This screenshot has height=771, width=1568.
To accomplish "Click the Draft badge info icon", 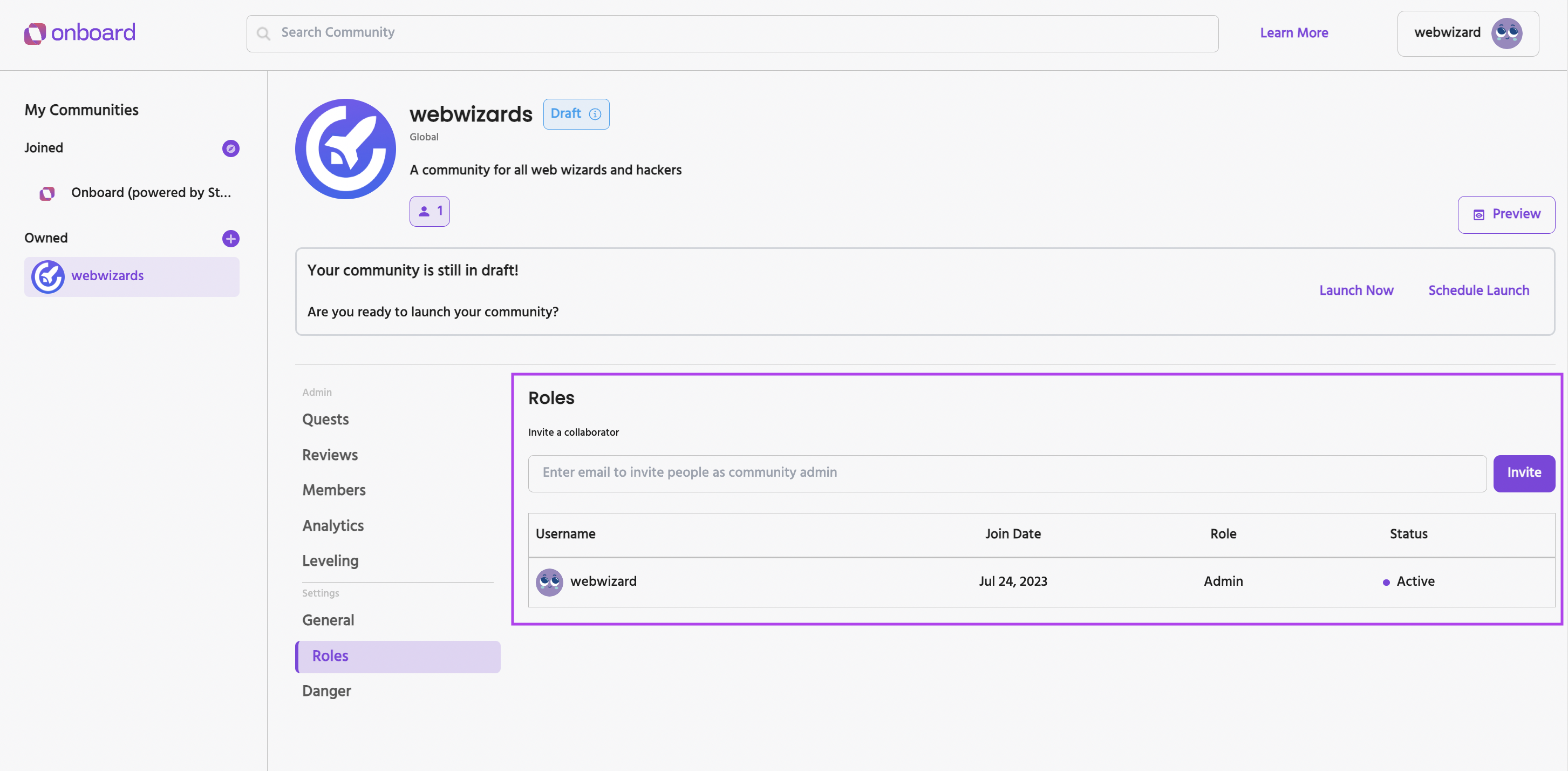I will [595, 114].
